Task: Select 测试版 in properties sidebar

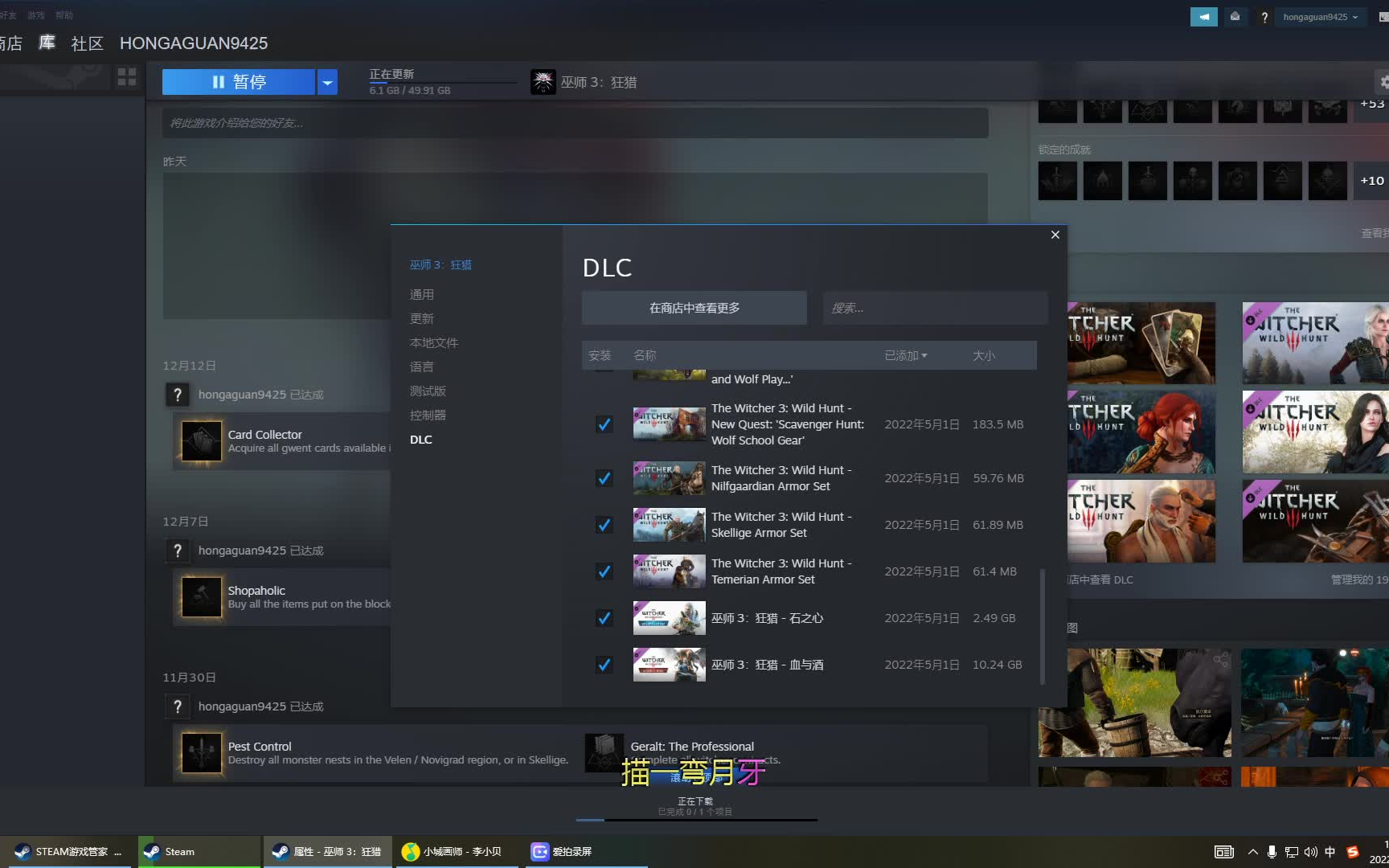Action: 428,391
